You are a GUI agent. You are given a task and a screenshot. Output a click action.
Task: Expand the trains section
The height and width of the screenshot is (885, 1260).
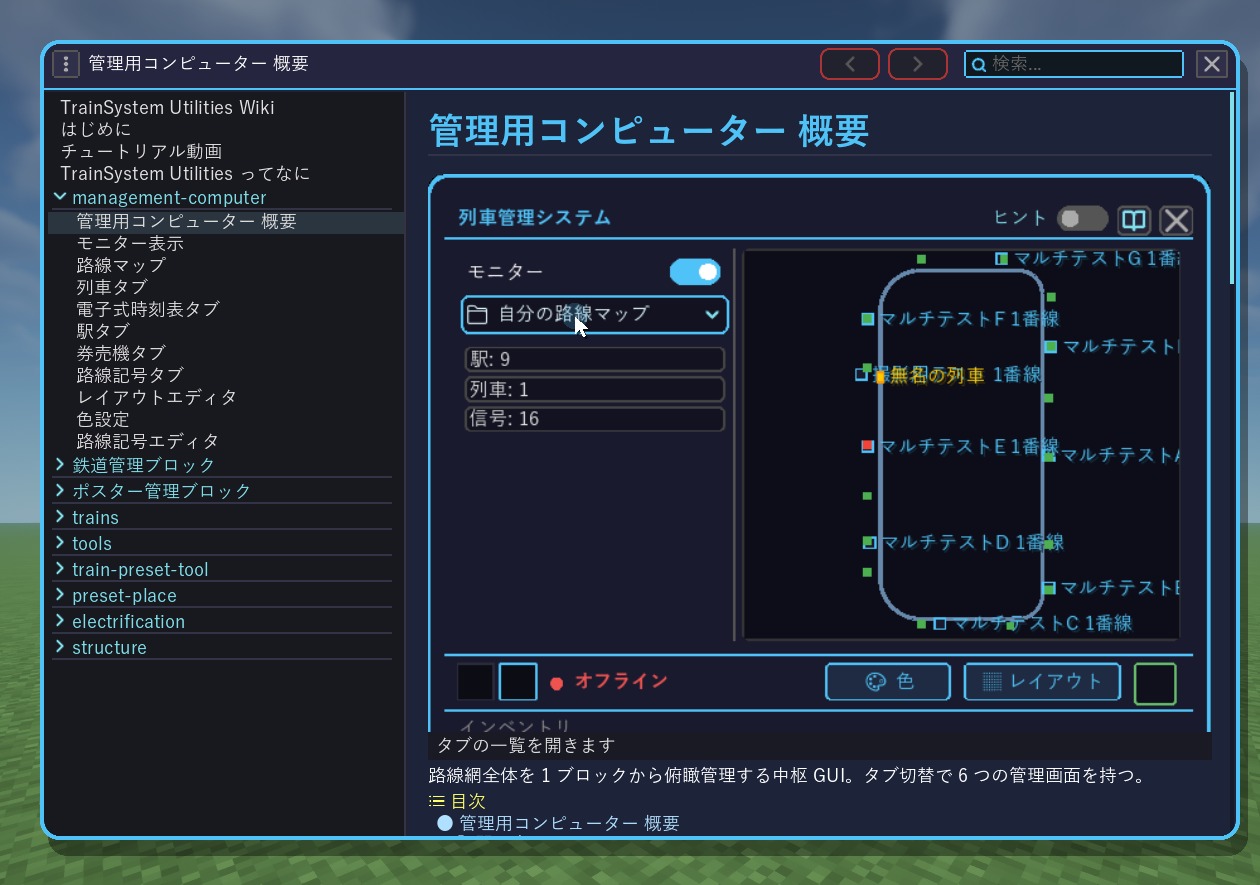61,517
